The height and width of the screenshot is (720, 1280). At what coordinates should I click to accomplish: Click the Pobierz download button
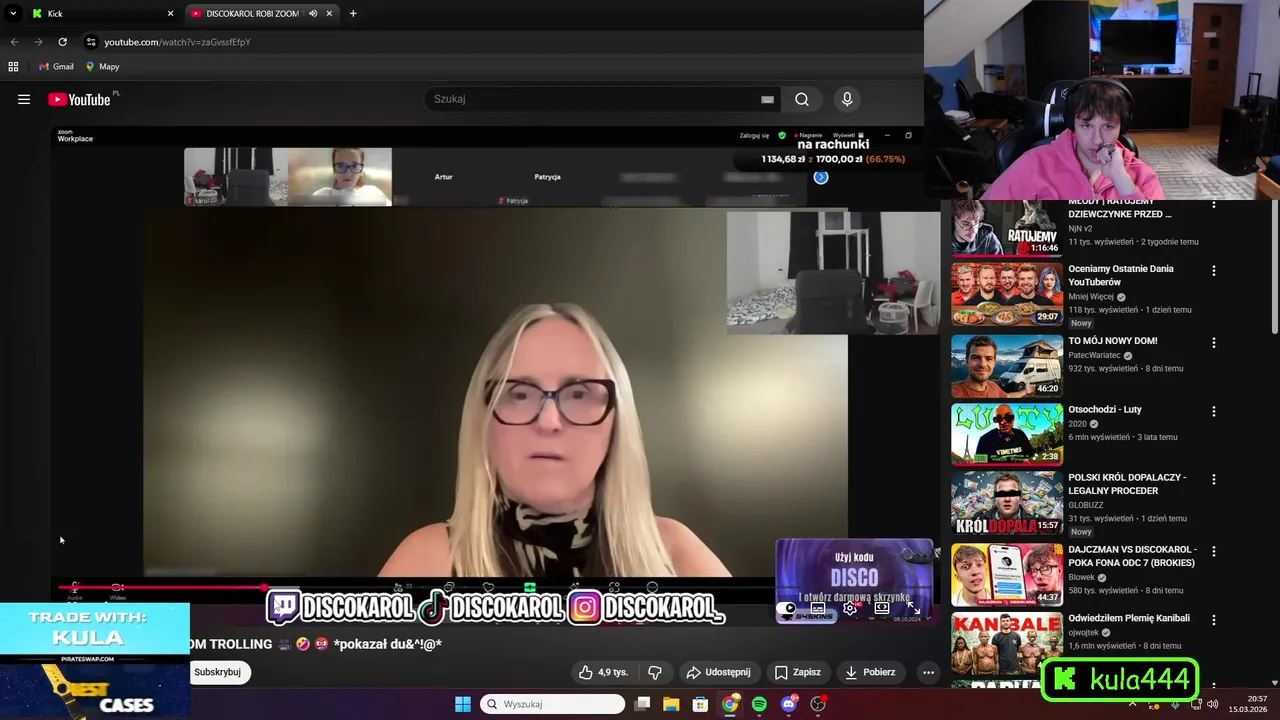pos(869,672)
